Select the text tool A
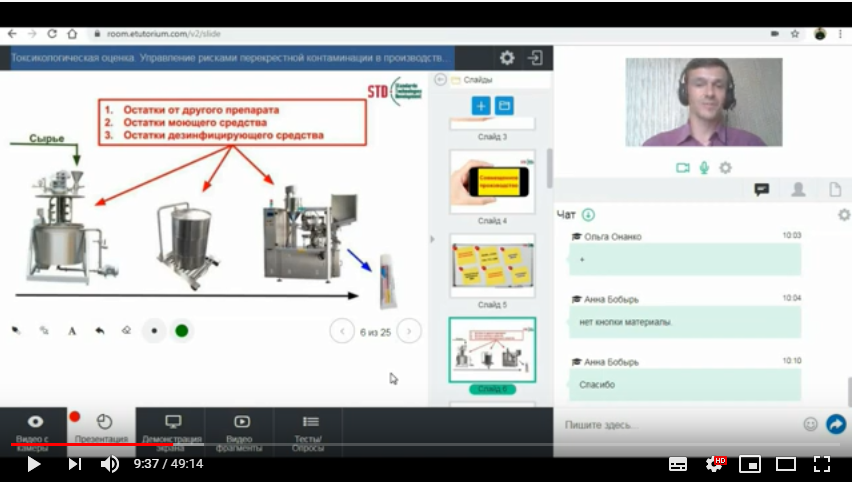The image size is (852, 482). tap(72, 331)
